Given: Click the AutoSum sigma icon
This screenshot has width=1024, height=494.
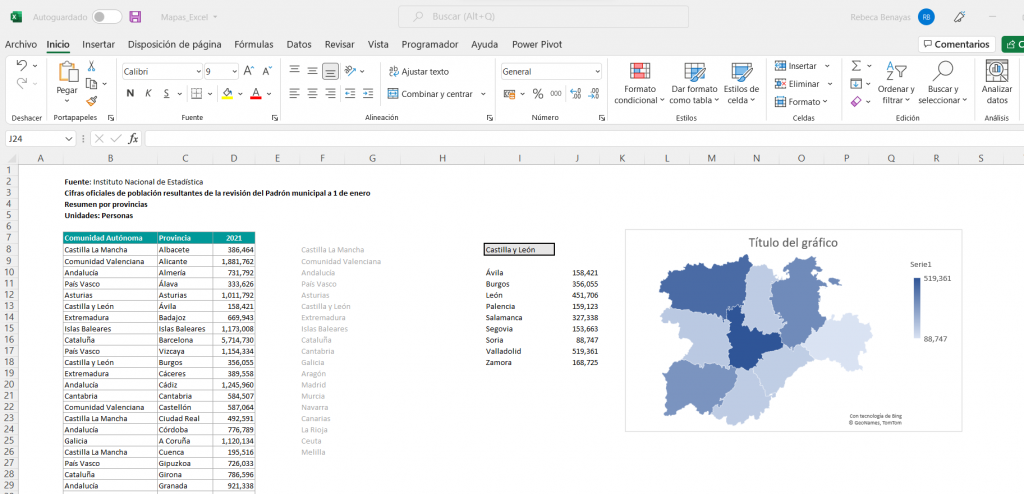Looking at the screenshot, I should (x=856, y=65).
